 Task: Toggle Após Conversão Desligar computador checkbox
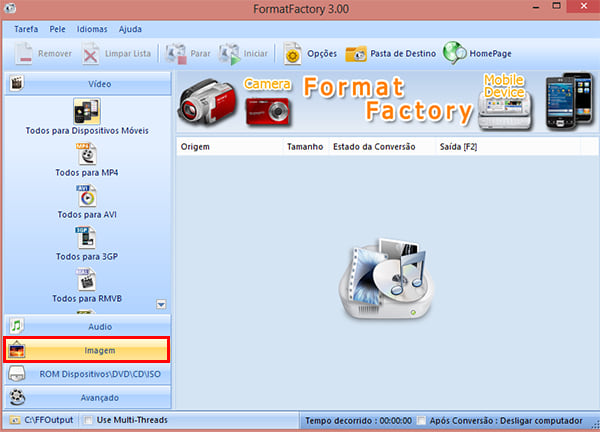(x=421, y=421)
